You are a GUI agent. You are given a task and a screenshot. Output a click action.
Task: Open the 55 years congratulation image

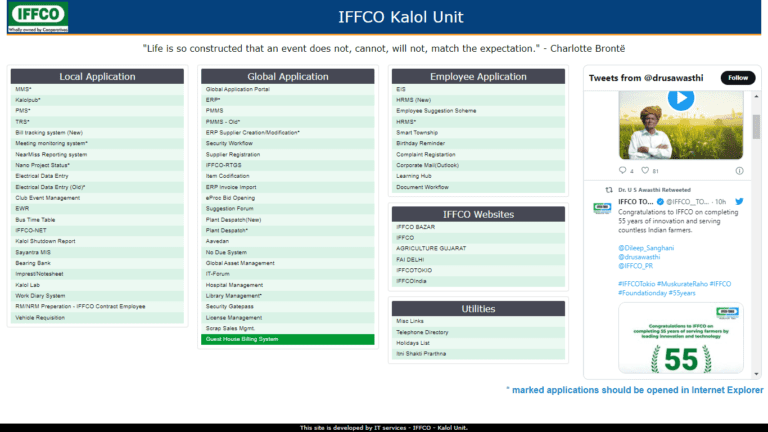pyautogui.click(x=681, y=338)
